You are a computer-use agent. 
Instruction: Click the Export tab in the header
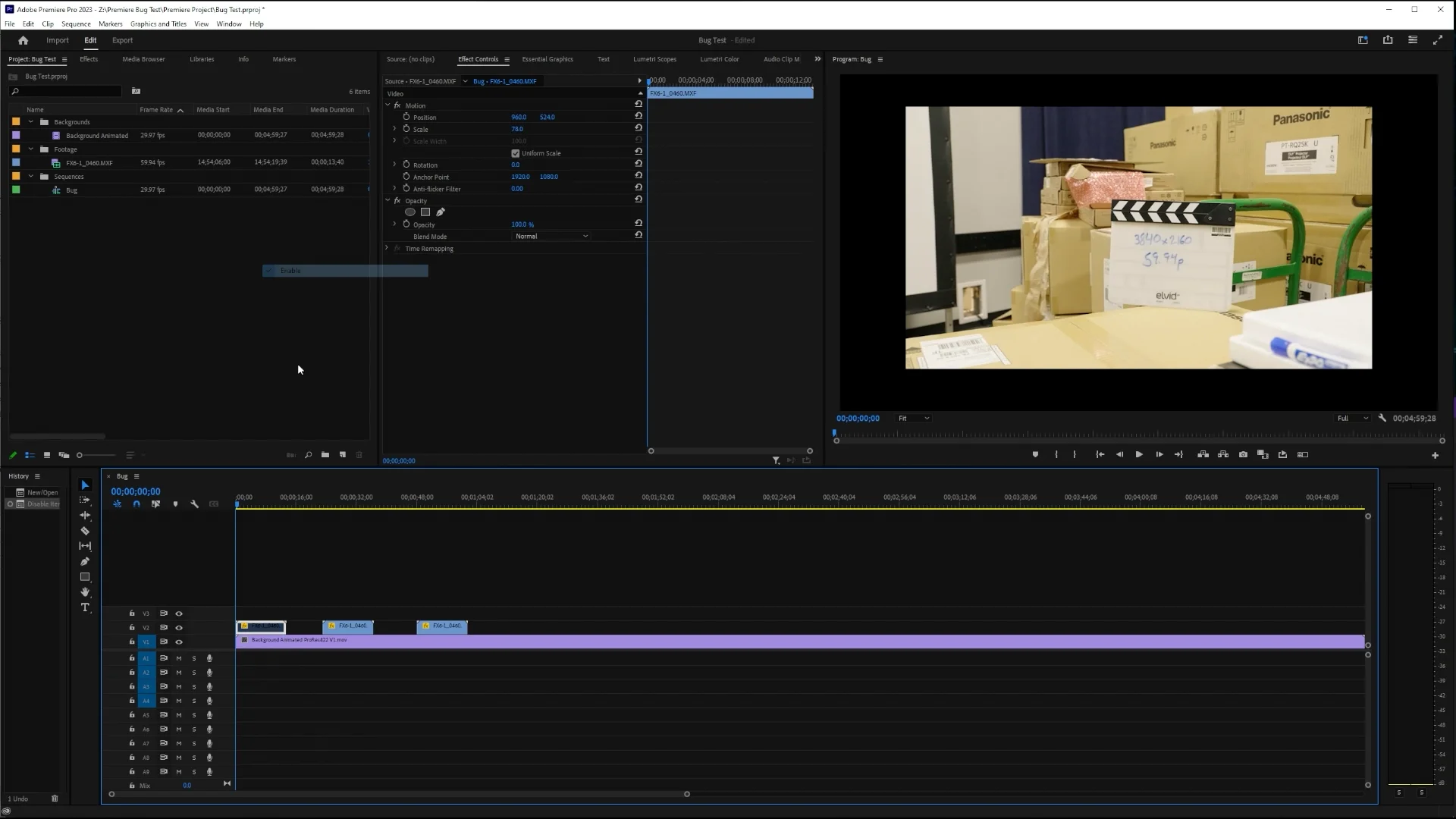122,40
